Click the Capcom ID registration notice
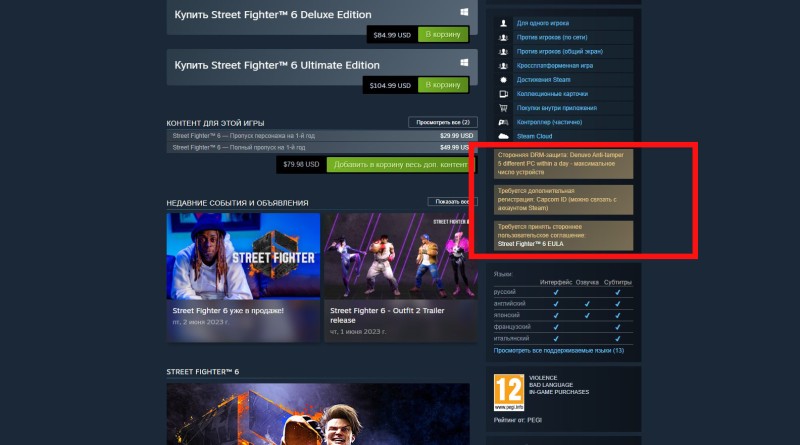 click(x=563, y=200)
